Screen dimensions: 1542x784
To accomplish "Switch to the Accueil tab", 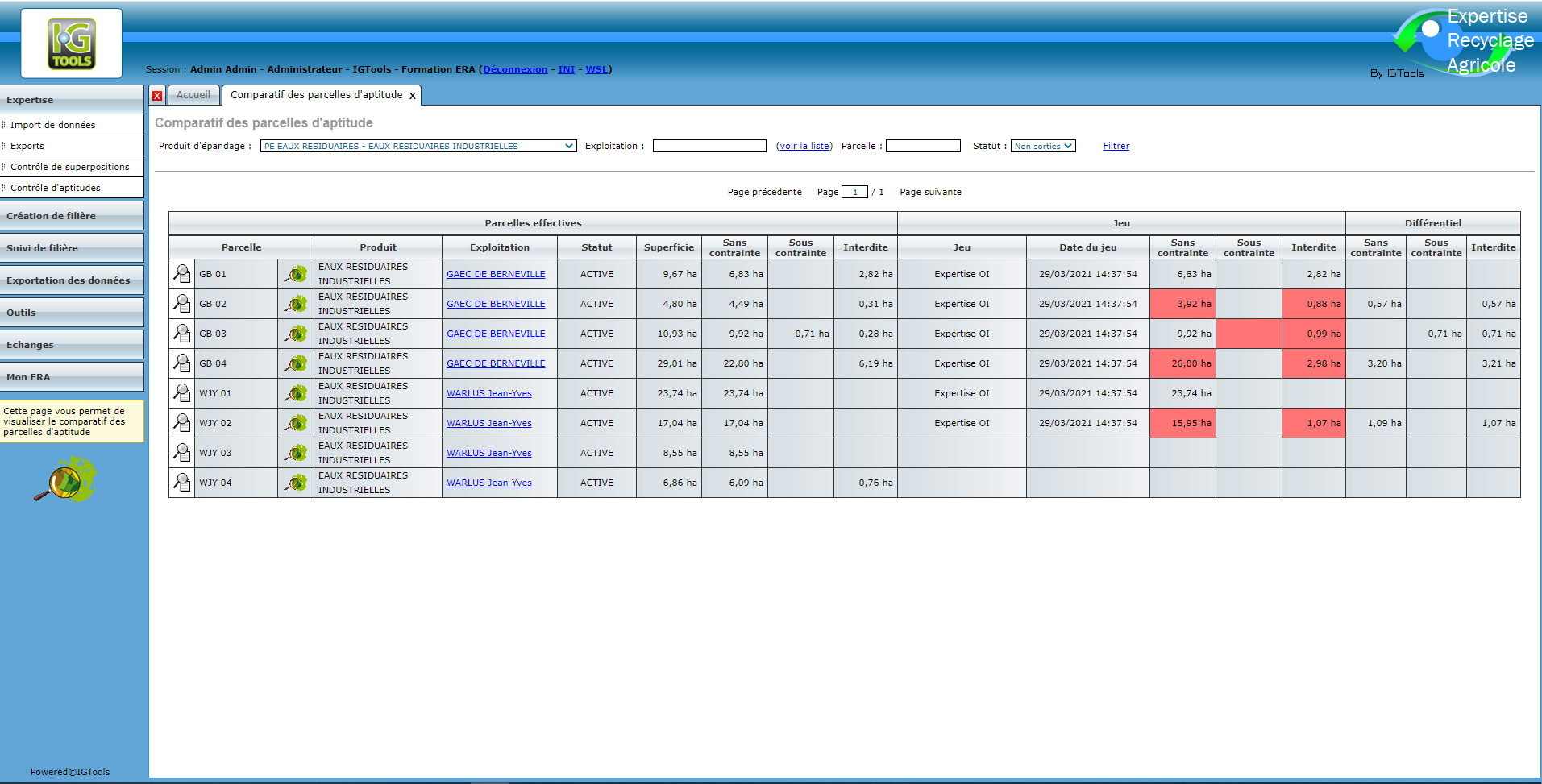I will 193,95.
